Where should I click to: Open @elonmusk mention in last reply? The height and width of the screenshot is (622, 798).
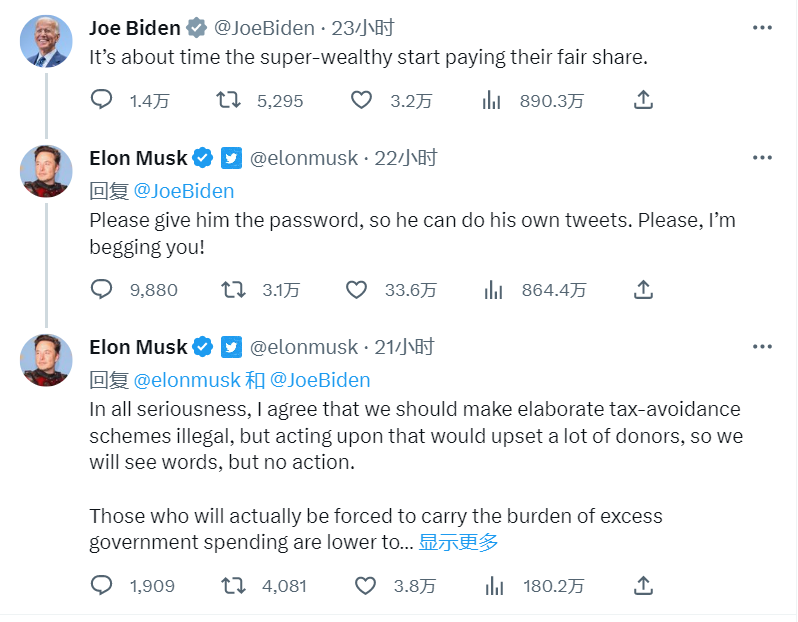click(187, 380)
